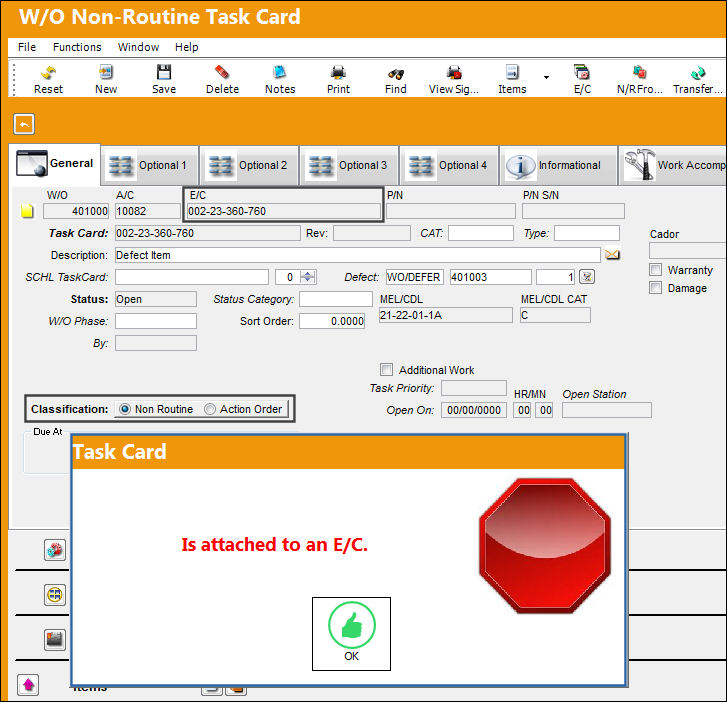Switch to the Optional 3 tab

click(x=349, y=166)
